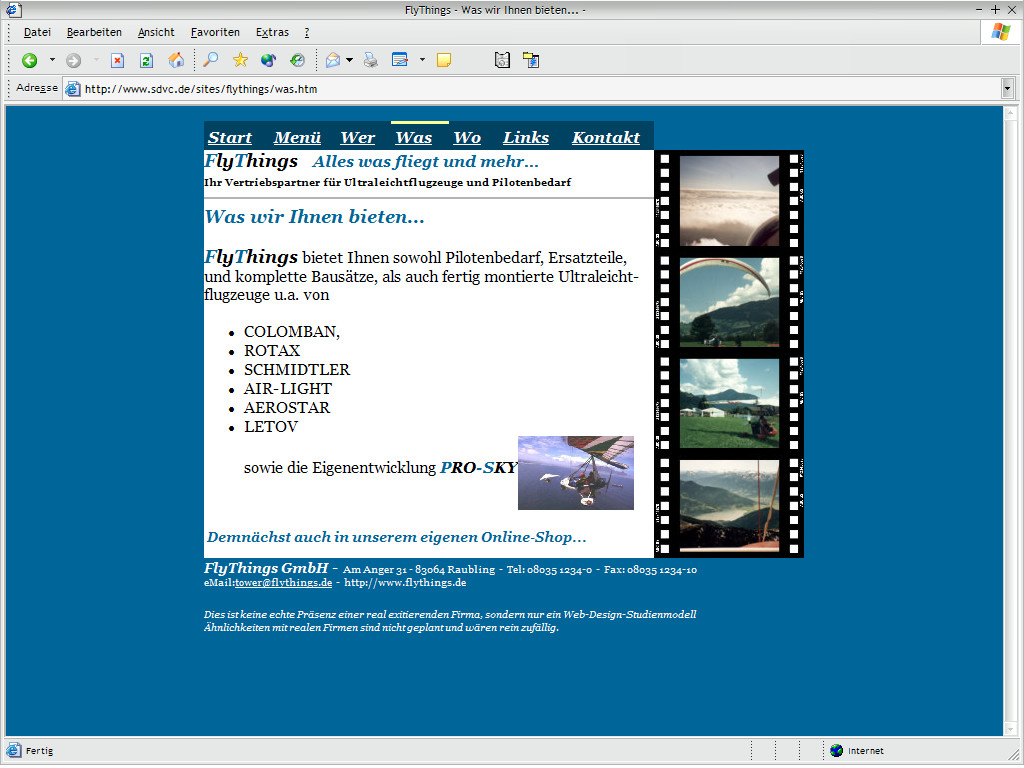1024x768 pixels.
Task: Click the green Back navigation button
Action: (30, 61)
